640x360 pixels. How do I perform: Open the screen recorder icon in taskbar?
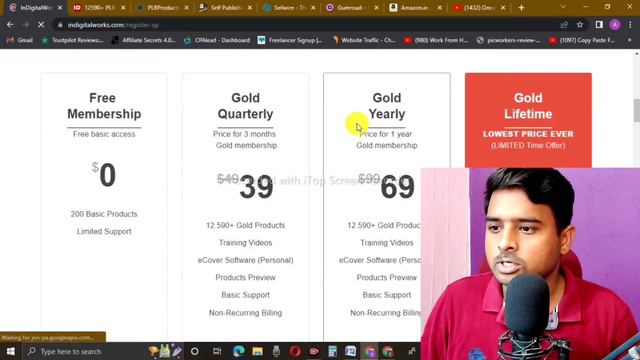point(313,351)
